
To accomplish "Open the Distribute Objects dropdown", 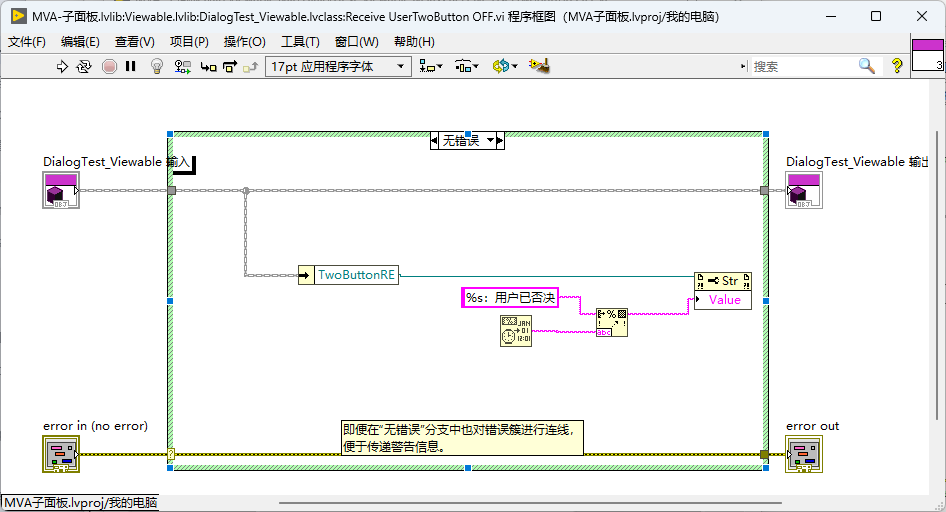I will pyautogui.click(x=466, y=66).
